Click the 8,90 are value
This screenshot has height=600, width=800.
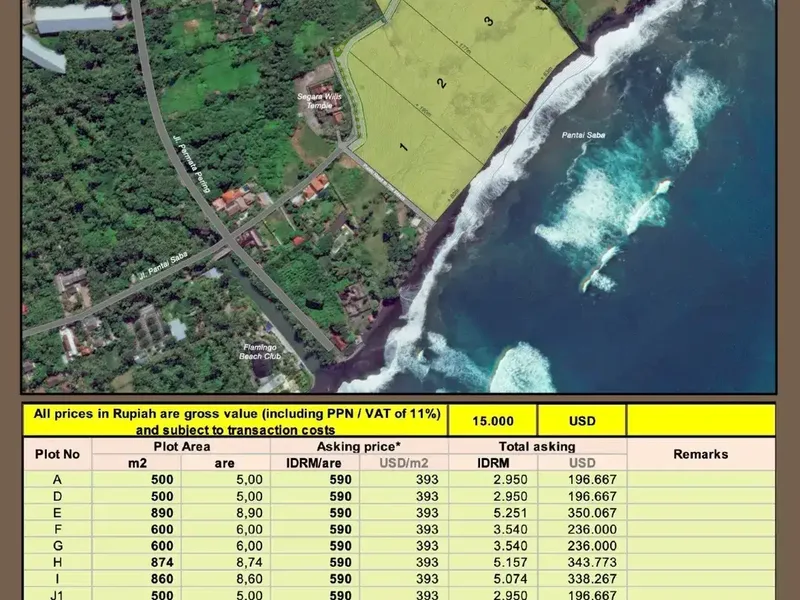click(x=249, y=513)
